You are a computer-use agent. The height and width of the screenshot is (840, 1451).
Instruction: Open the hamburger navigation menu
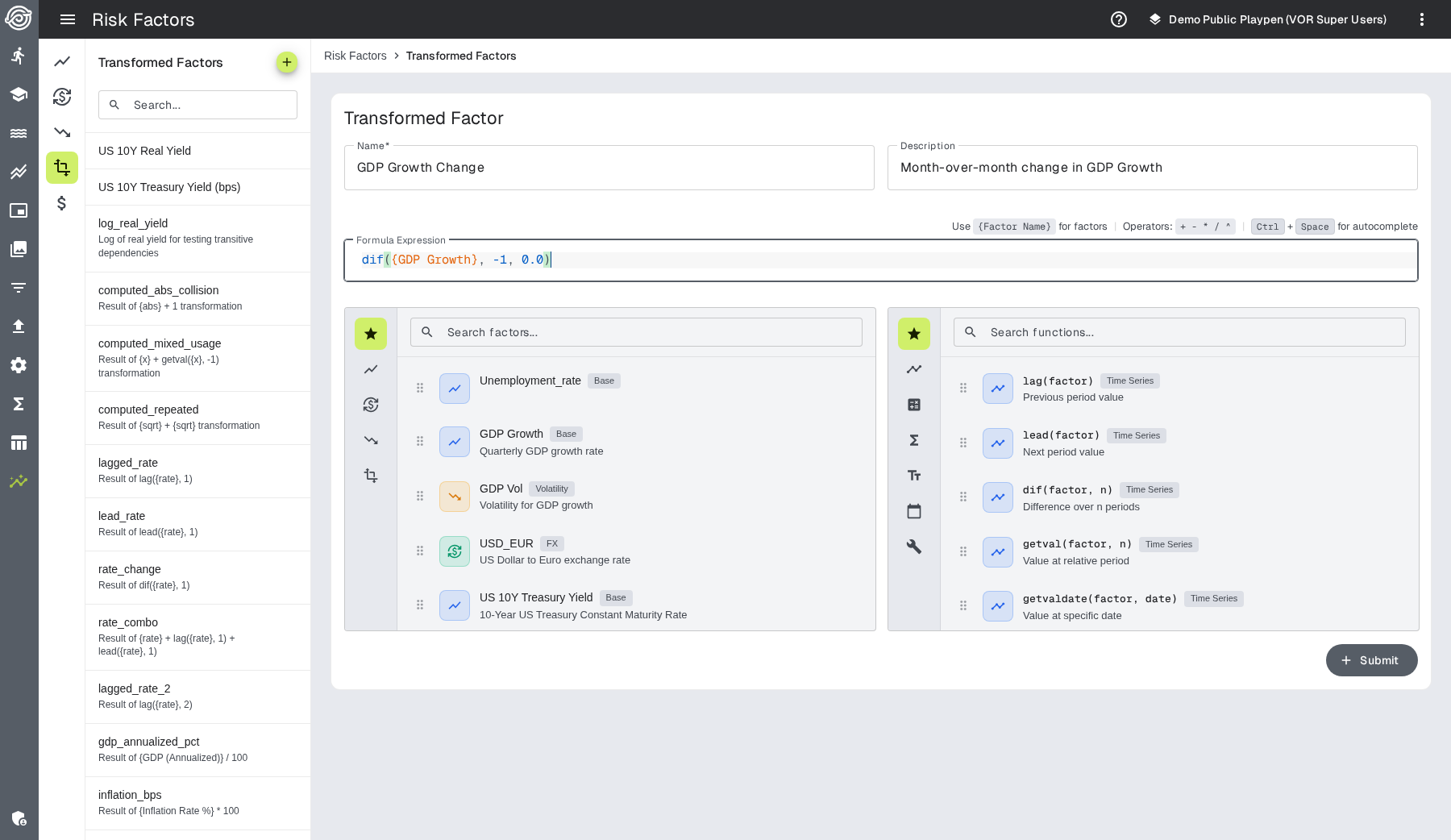coord(68,19)
